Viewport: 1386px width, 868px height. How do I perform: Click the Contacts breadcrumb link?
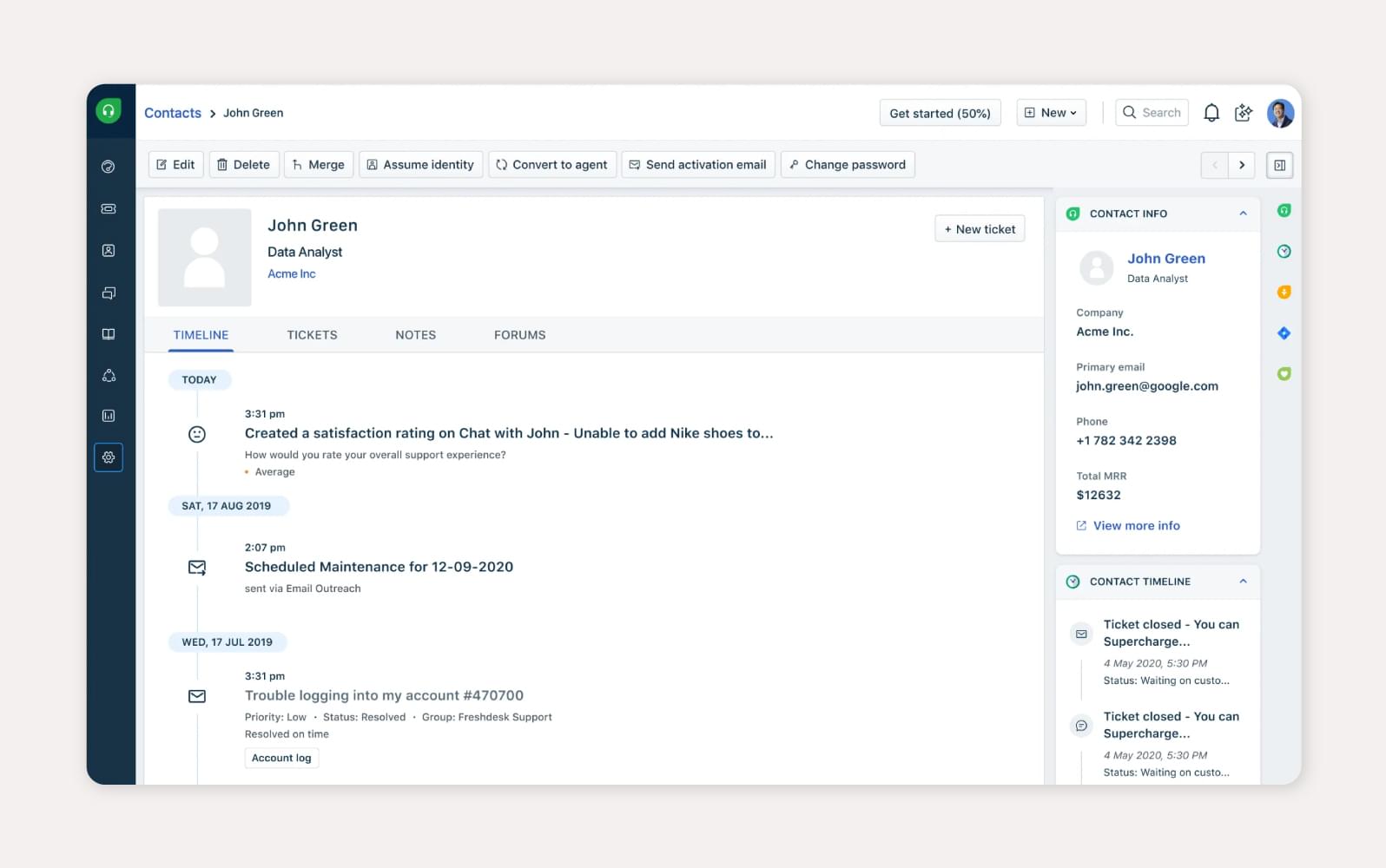(173, 113)
